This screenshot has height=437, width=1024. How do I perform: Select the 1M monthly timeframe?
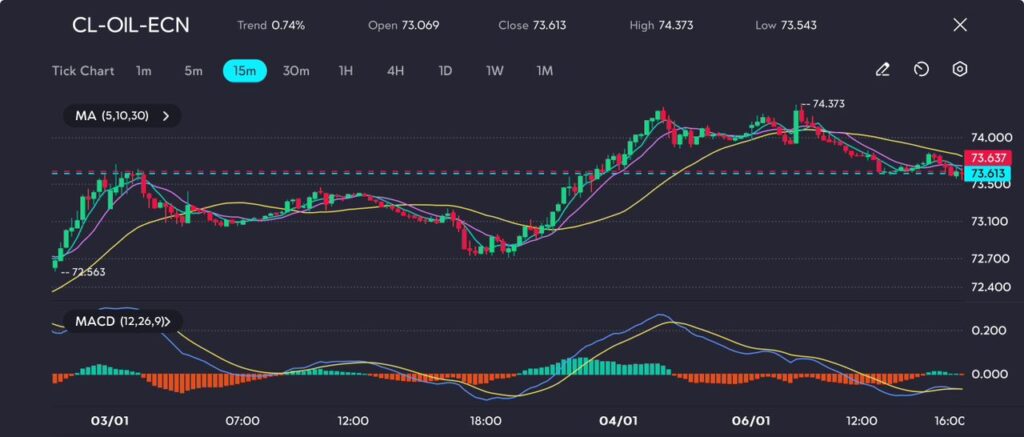[544, 71]
